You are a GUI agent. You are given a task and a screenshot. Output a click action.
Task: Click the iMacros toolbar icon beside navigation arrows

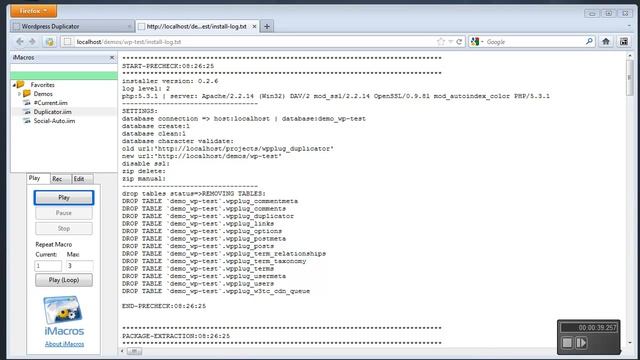pyautogui.click(x=50, y=42)
